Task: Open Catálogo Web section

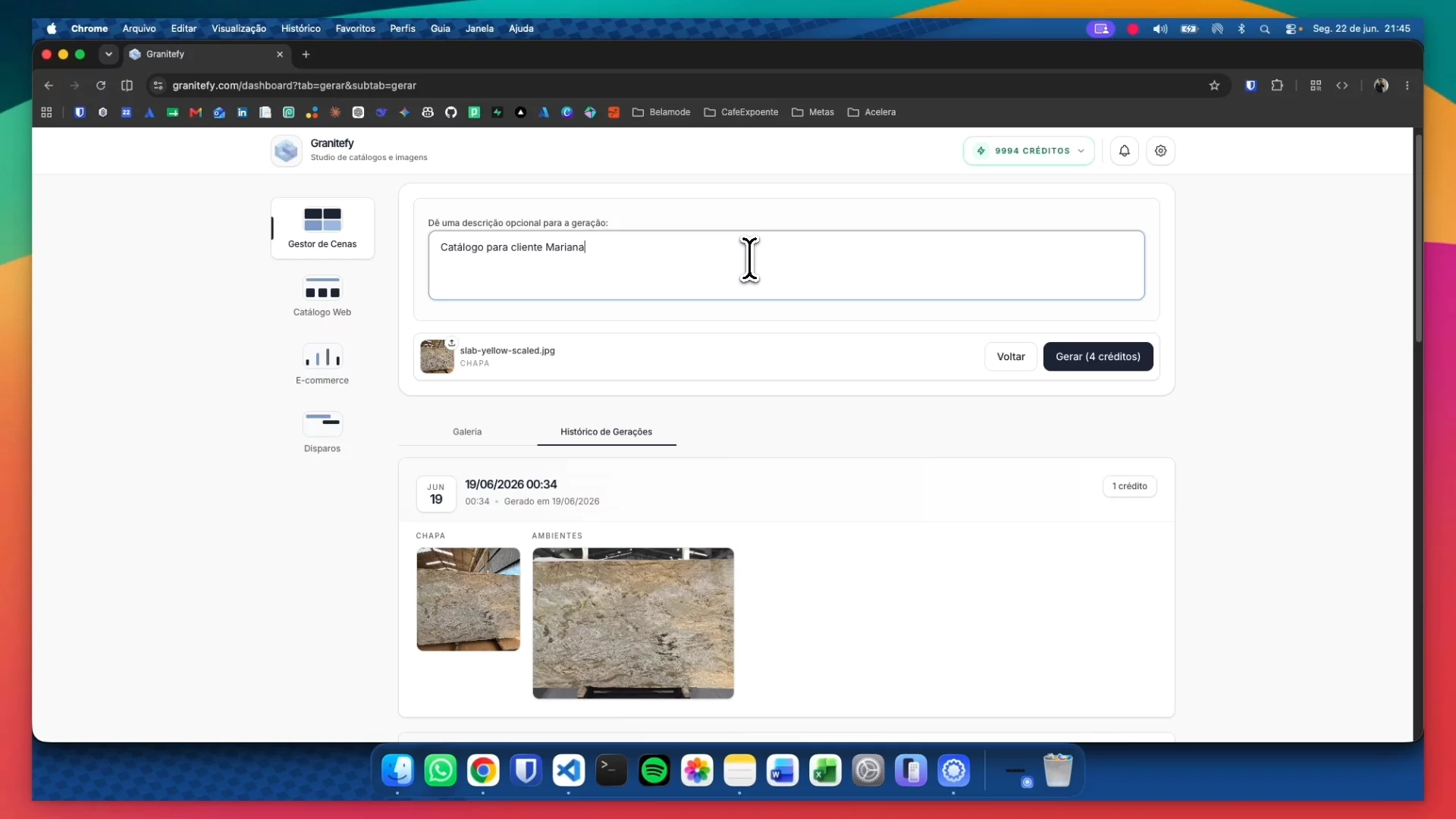Action: [x=322, y=297]
